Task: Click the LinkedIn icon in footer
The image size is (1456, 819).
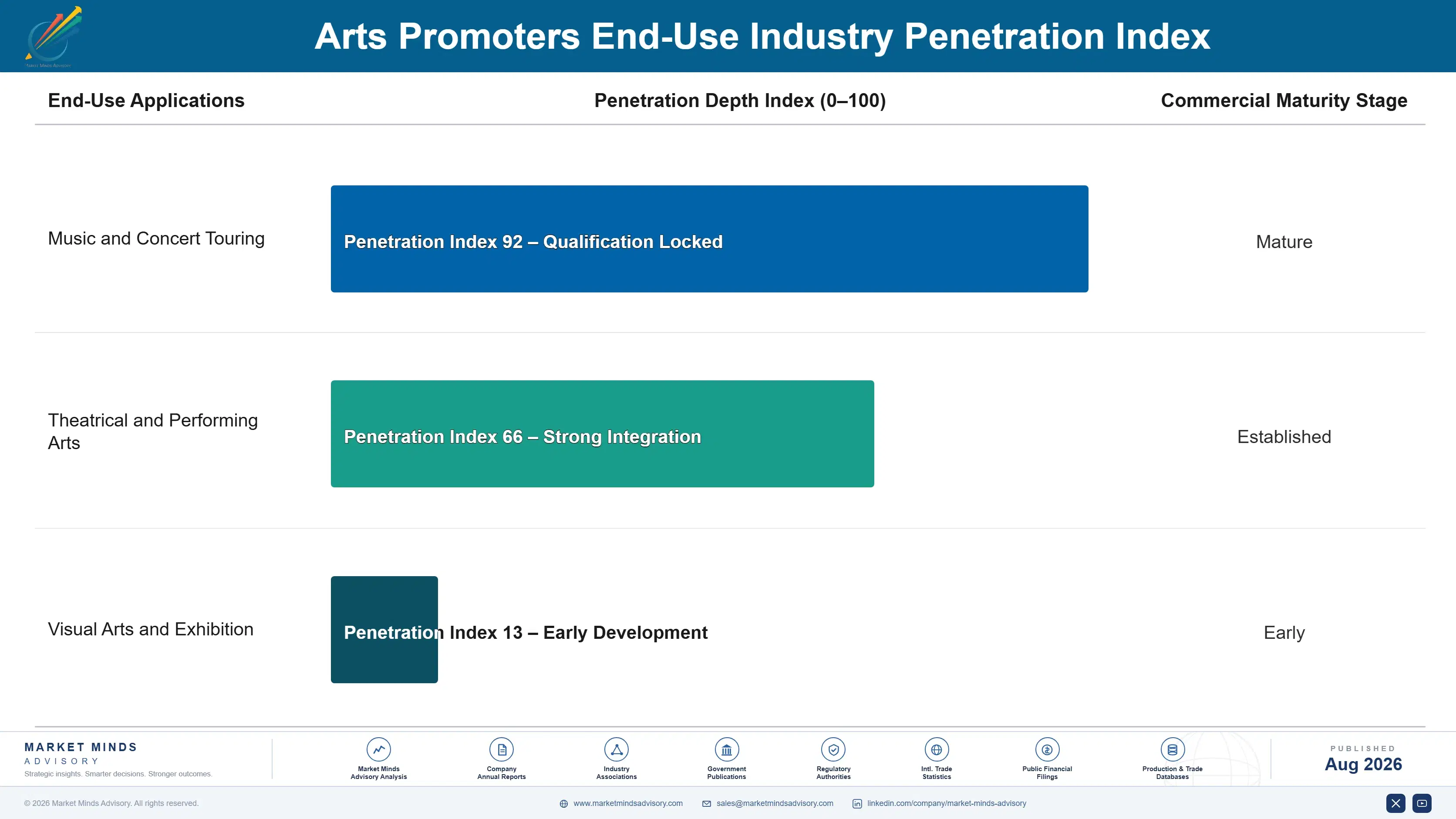Action: point(857,804)
